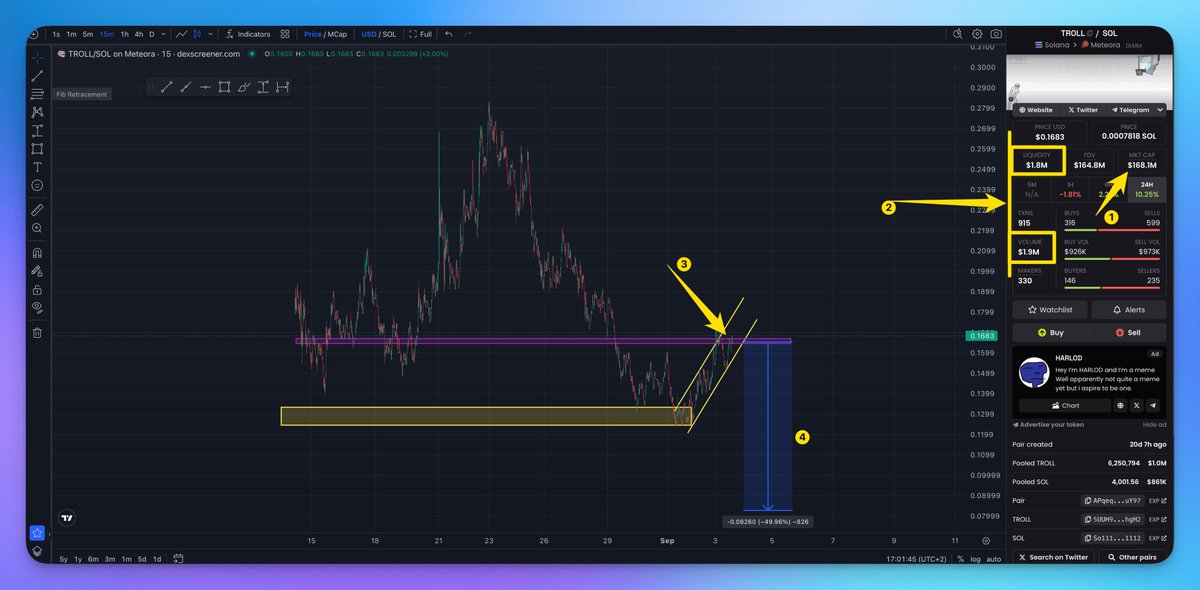Viewport: 1200px width, 590px height.
Task: Open the Indicators menu
Action: click(x=248, y=34)
